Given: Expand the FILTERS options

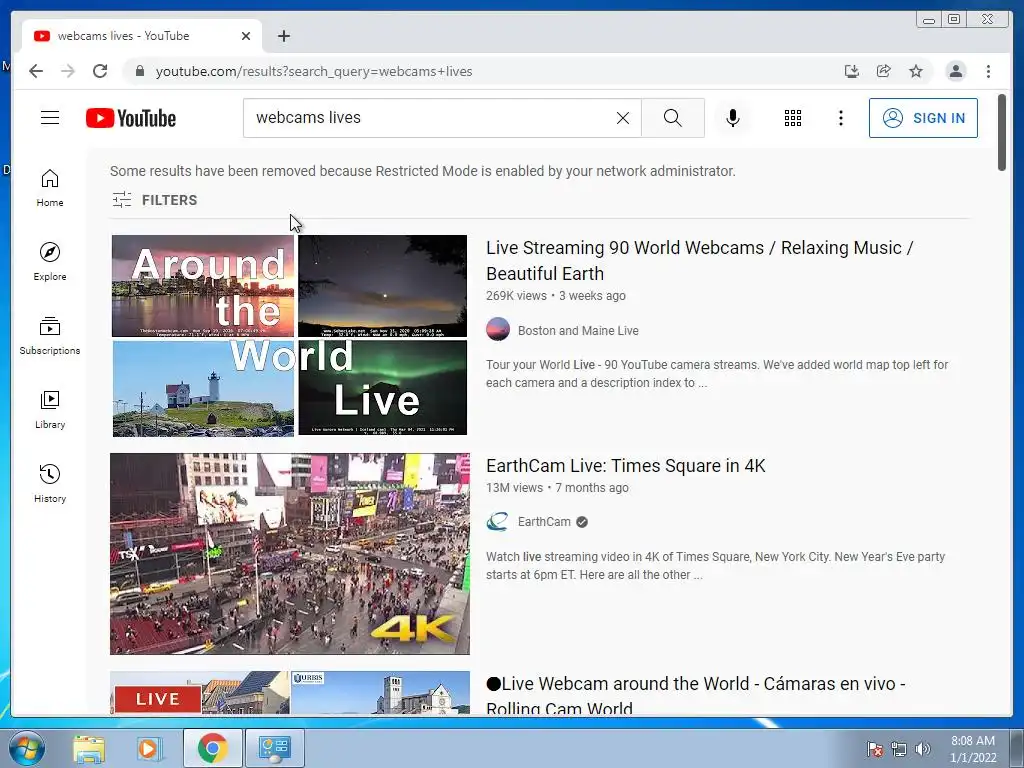Looking at the screenshot, I should tap(155, 200).
